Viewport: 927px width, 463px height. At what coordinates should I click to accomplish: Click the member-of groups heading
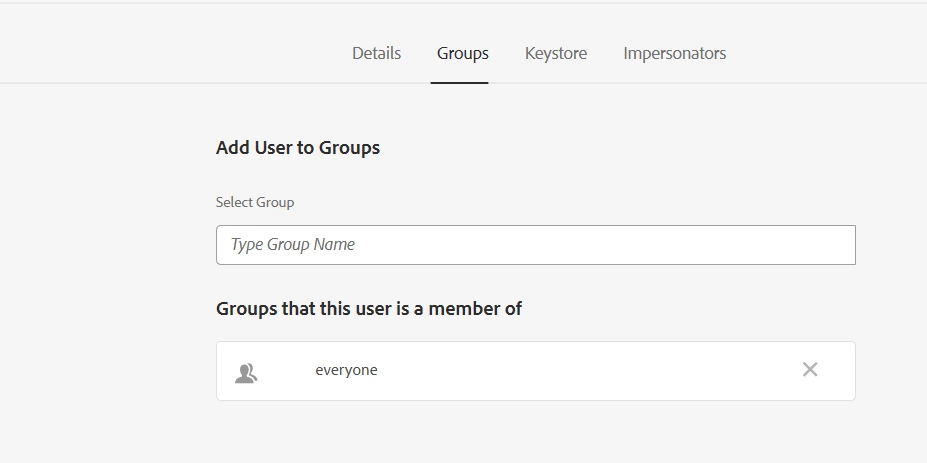click(369, 309)
